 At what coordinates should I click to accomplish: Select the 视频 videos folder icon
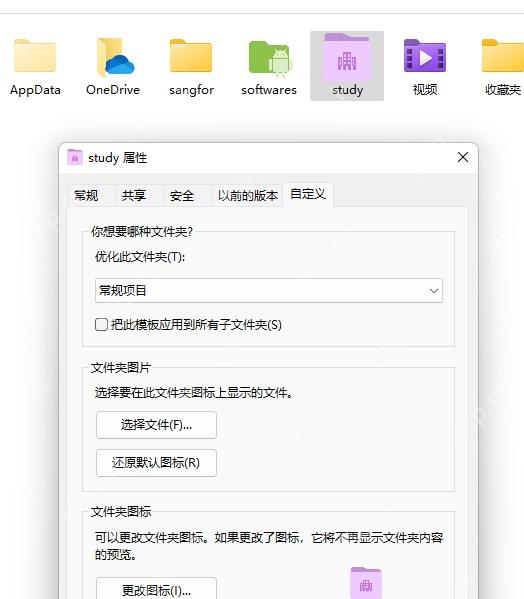click(x=425, y=56)
